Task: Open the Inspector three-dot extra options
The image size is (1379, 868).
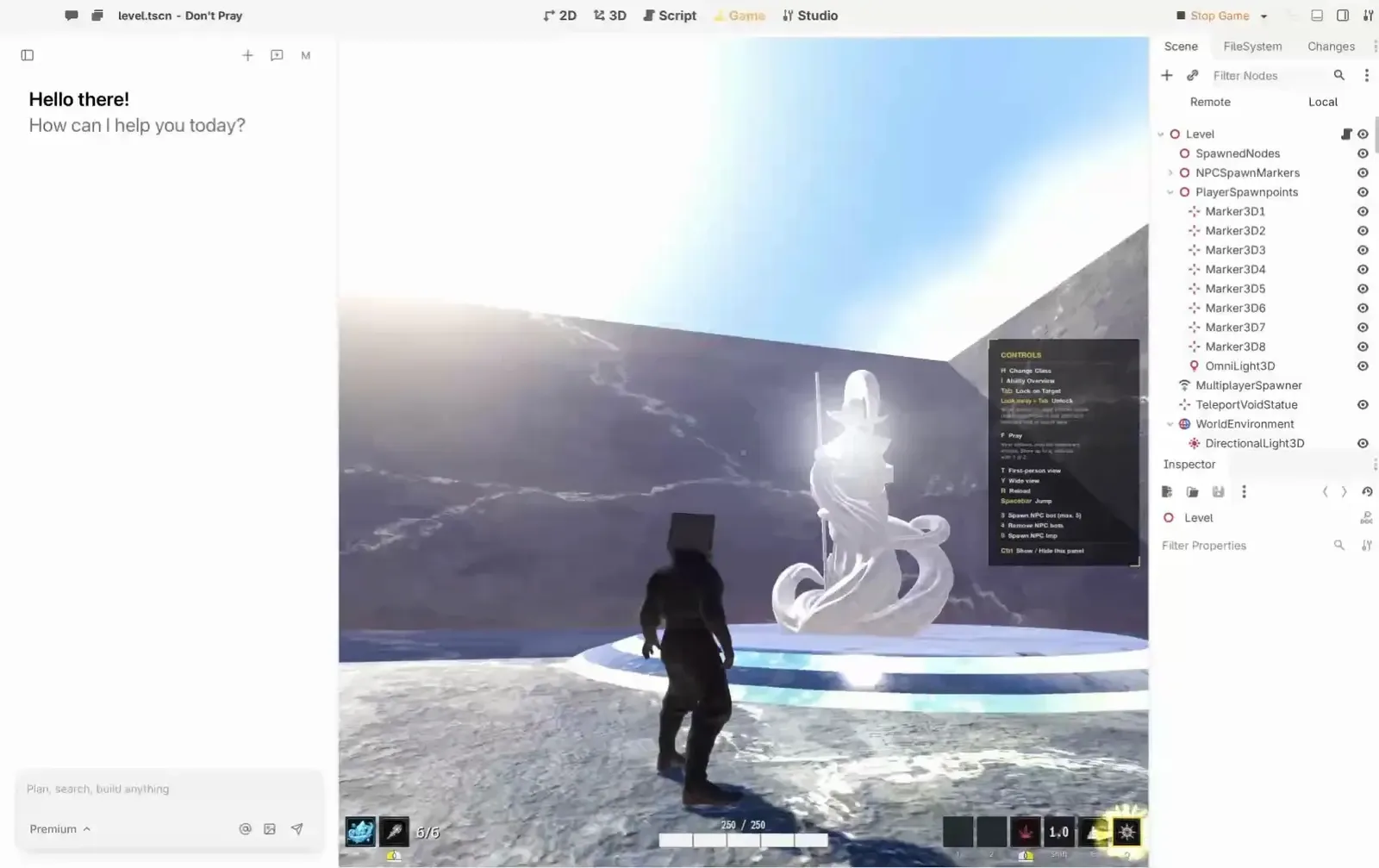Action: pyautogui.click(x=1244, y=491)
